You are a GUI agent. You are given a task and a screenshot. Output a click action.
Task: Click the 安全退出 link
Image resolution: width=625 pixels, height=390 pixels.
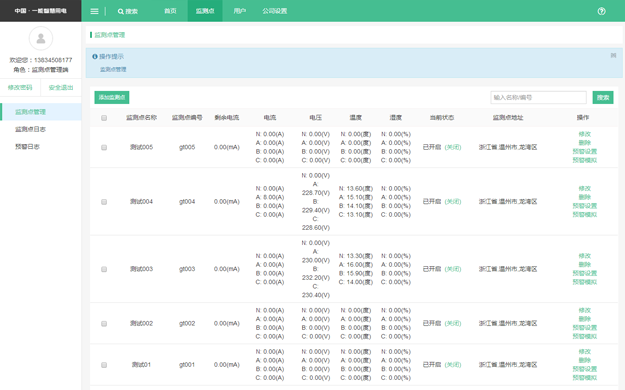click(61, 88)
